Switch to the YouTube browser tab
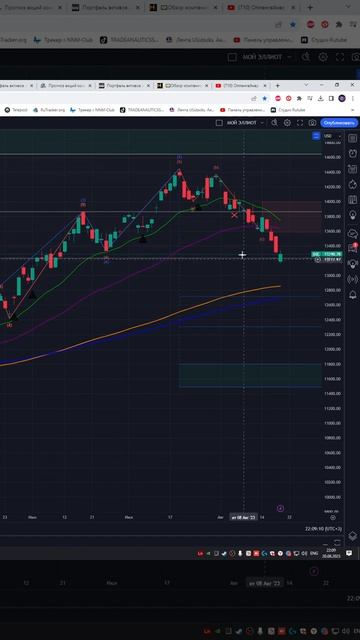 [x=241, y=86]
